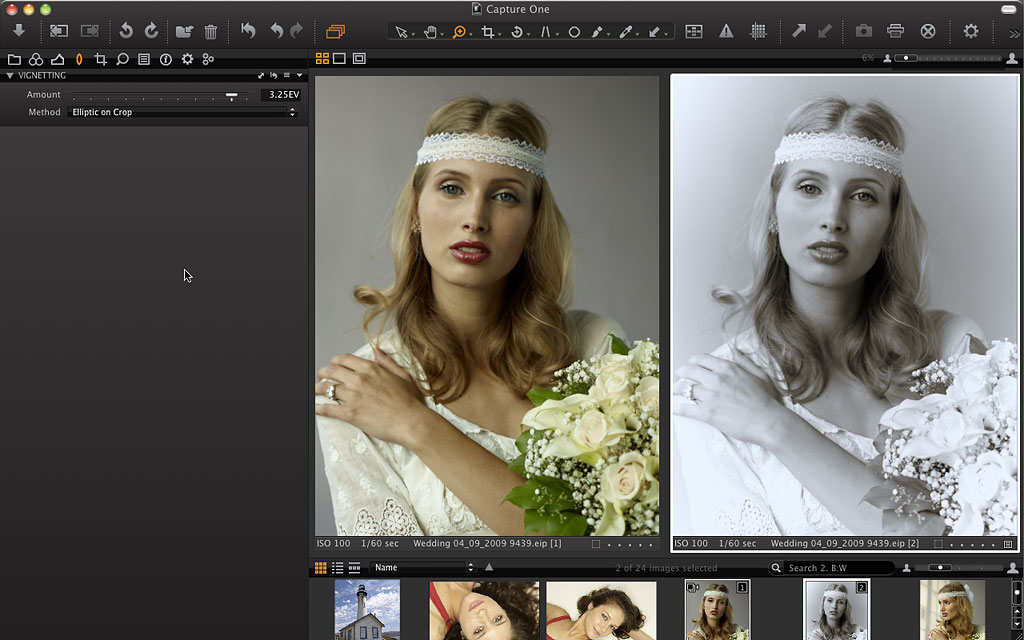
Task: Adjust the Vignetting Amount slider
Action: tap(231, 96)
